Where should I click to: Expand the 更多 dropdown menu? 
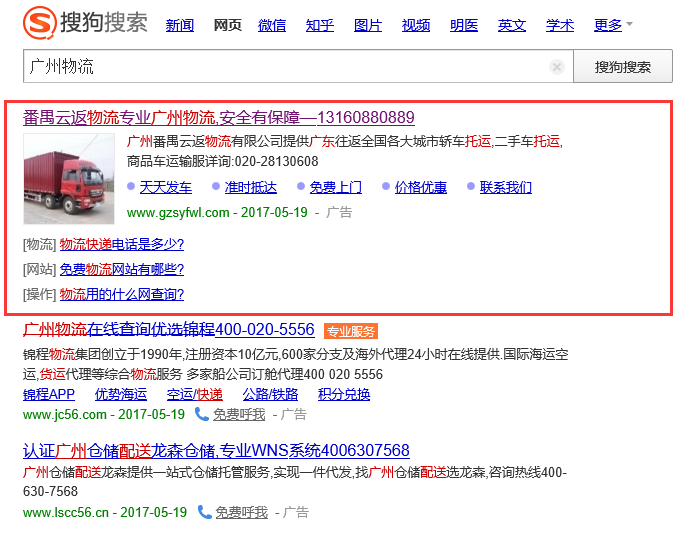click(x=613, y=25)
